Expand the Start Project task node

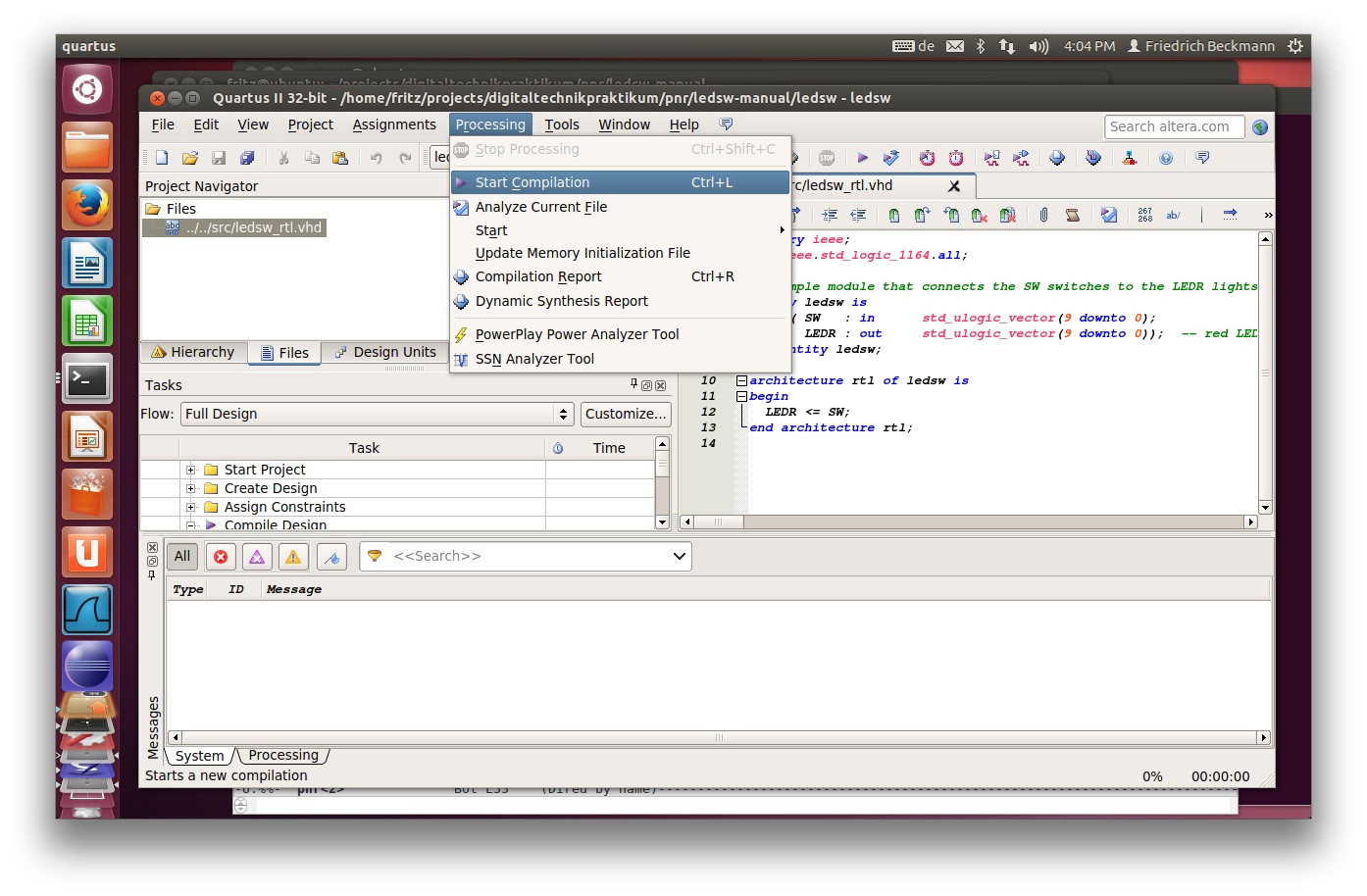coord(191,471)
